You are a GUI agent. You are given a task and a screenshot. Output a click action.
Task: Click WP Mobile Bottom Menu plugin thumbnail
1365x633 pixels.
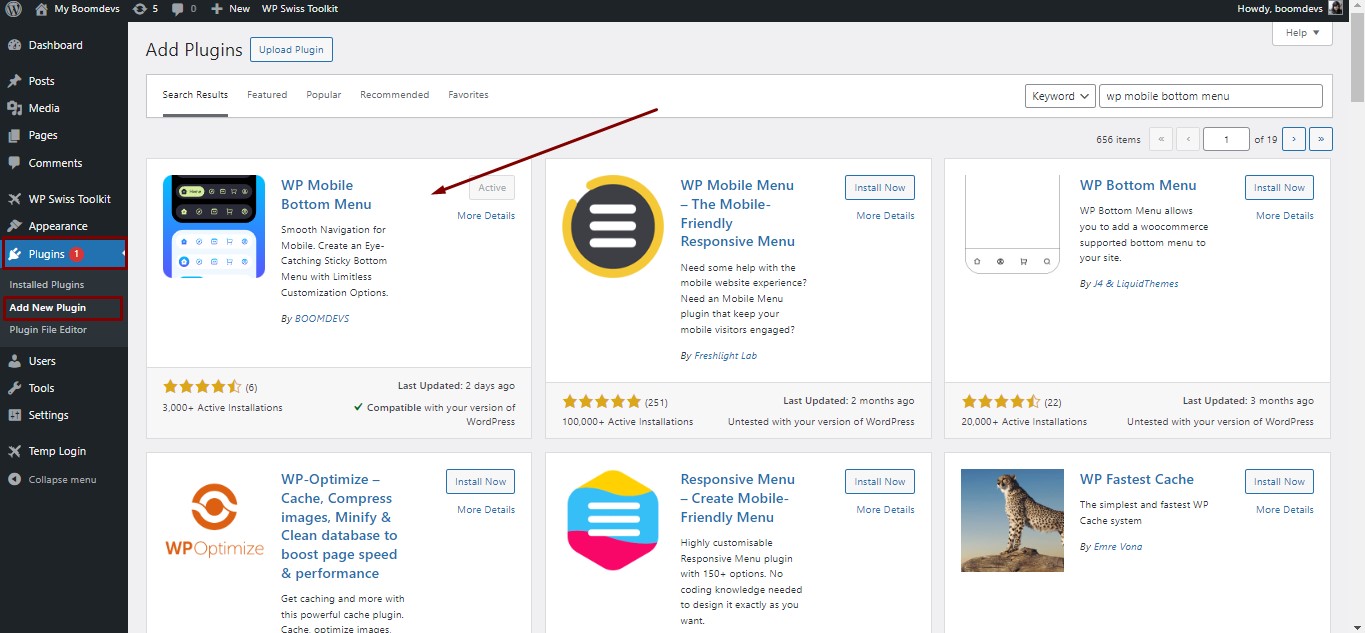click(x=214, y=226)
